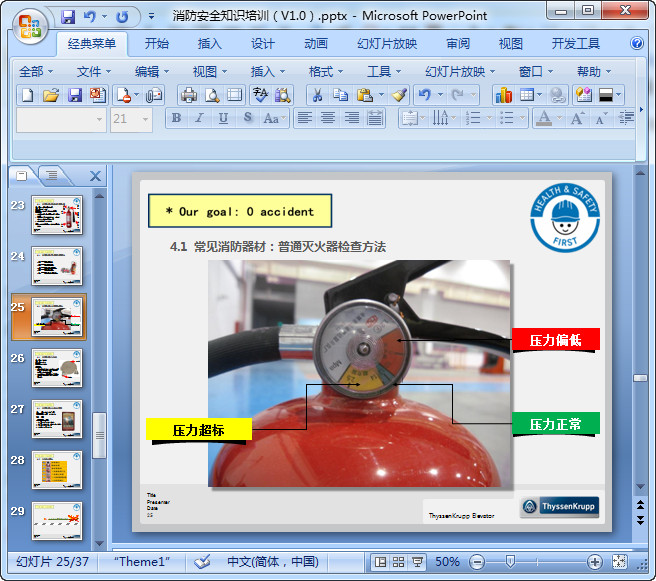Screen dimensions: 656x581
Task: Apply text Shadow formatting
Action: 248,118
